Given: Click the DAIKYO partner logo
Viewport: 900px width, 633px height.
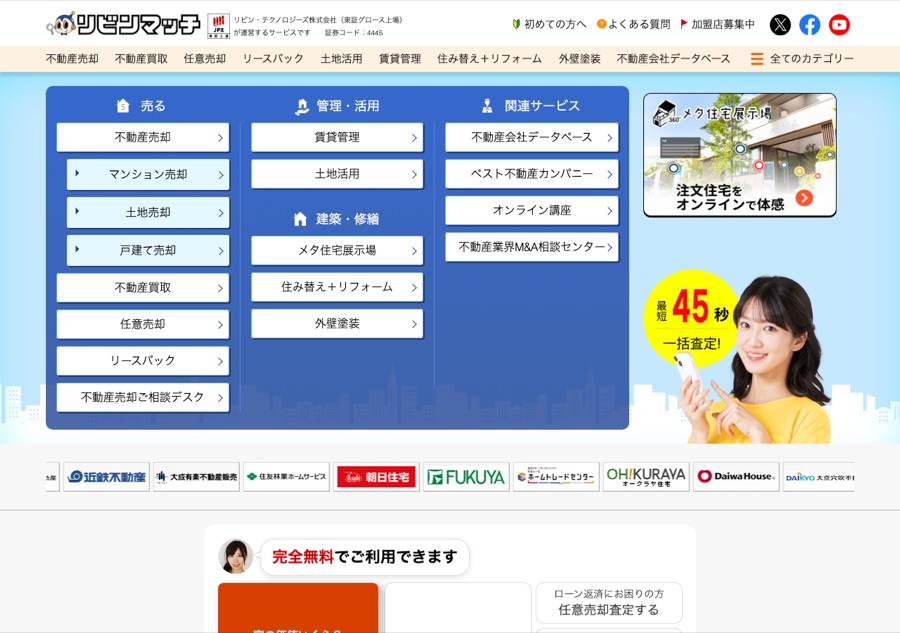Looking at the screenshot, I should (x=819, y=477).
